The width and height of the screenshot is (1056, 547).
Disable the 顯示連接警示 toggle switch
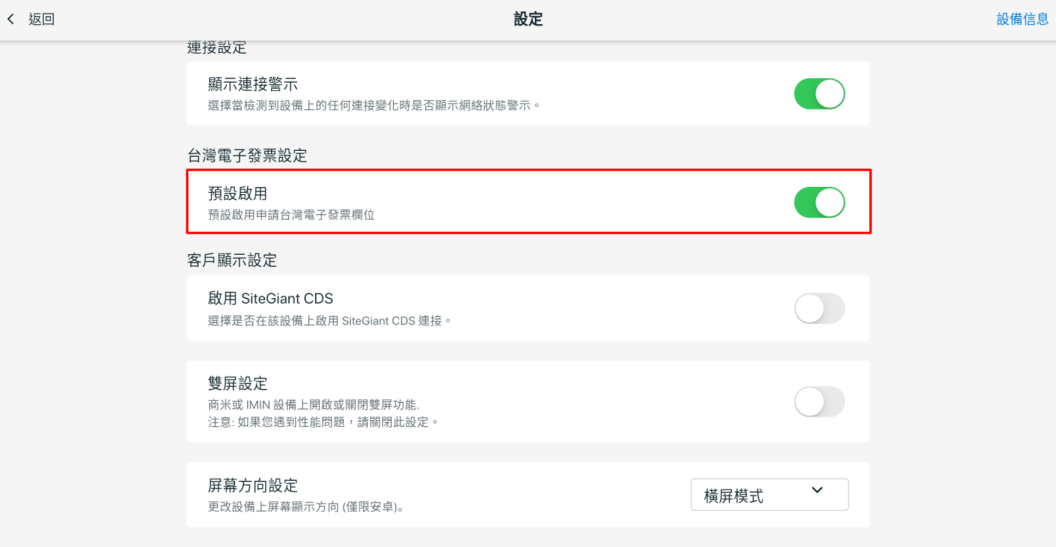(x=819, y=94)
